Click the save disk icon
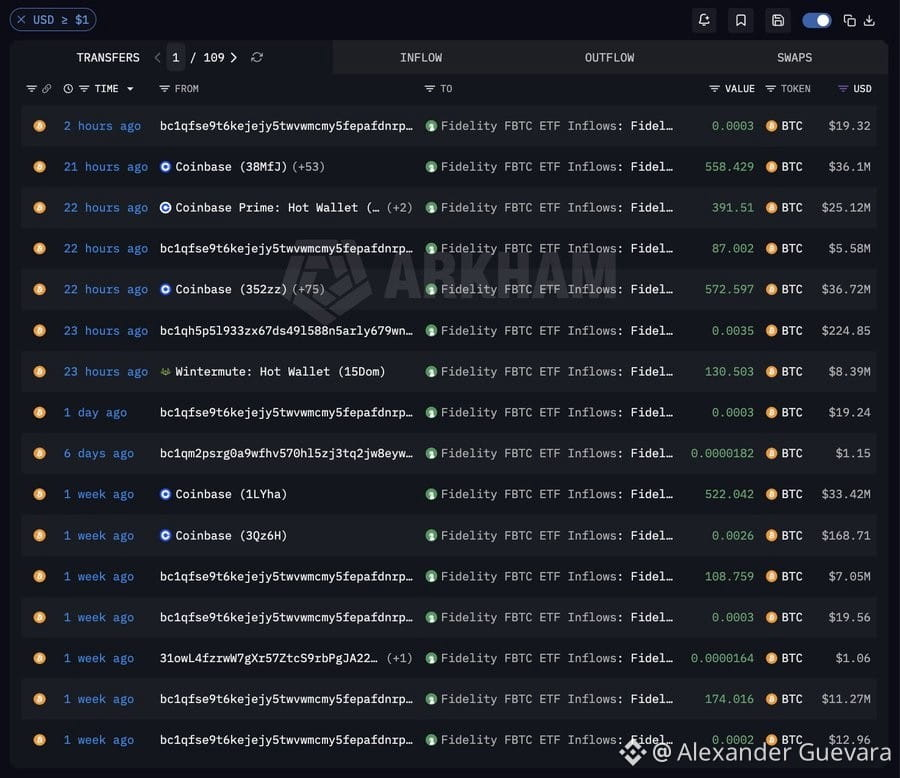 point(778,20)
